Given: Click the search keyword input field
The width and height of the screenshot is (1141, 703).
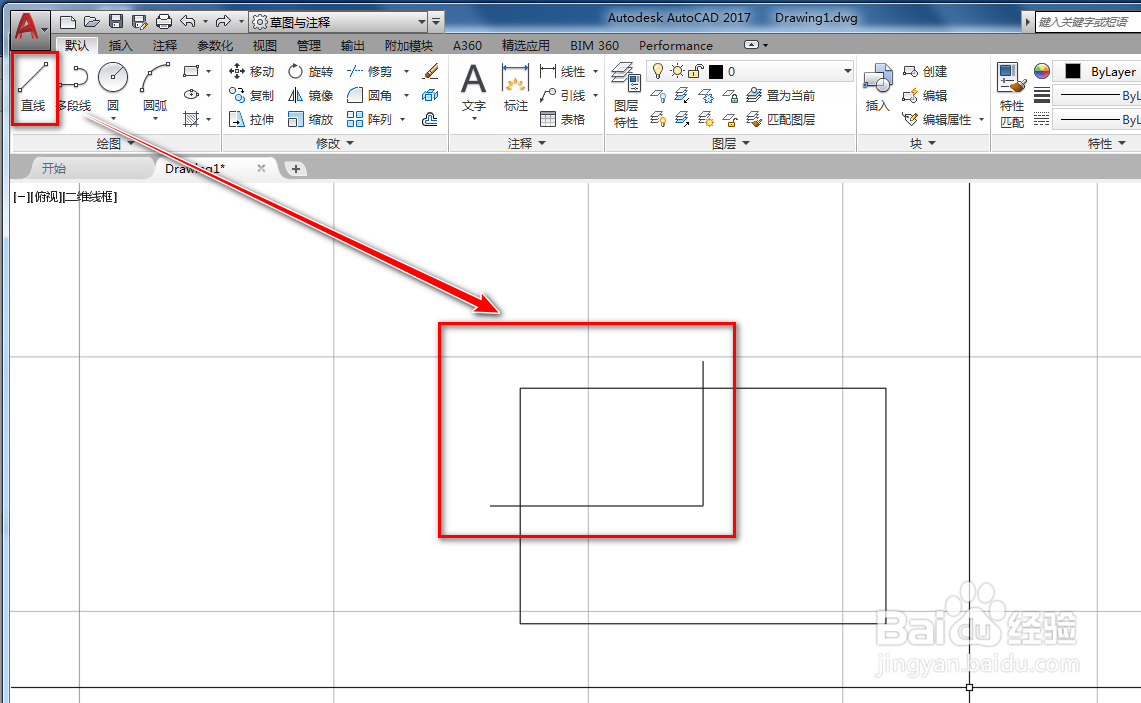Looking at the screenshot, I should coord(1088,22).
